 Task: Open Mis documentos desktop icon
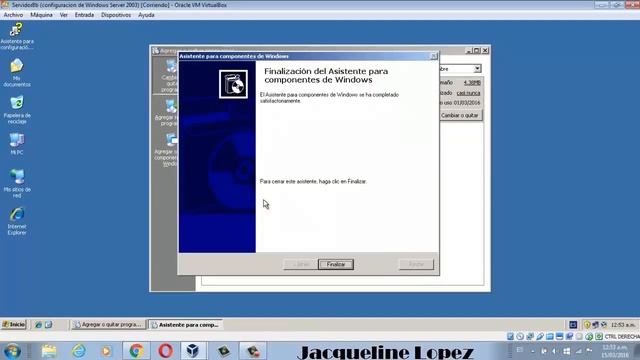pos(17,73)
